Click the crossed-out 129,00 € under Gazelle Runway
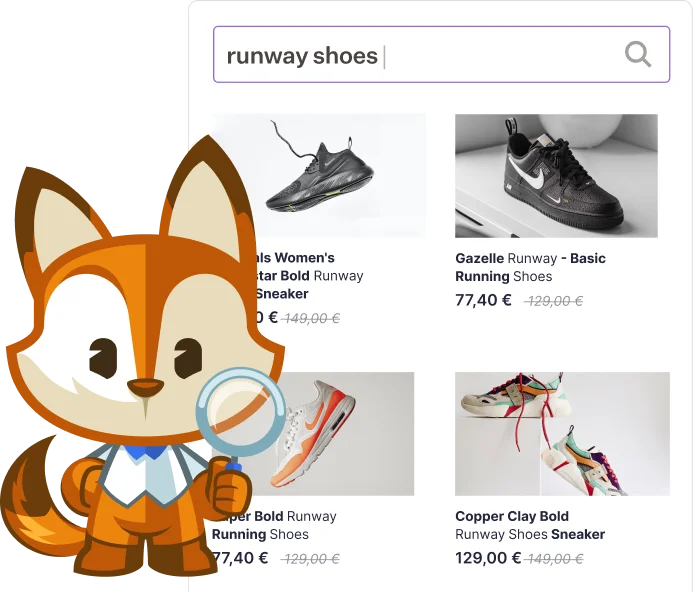Viewport: 693px width, 592px height. [554, 301]
